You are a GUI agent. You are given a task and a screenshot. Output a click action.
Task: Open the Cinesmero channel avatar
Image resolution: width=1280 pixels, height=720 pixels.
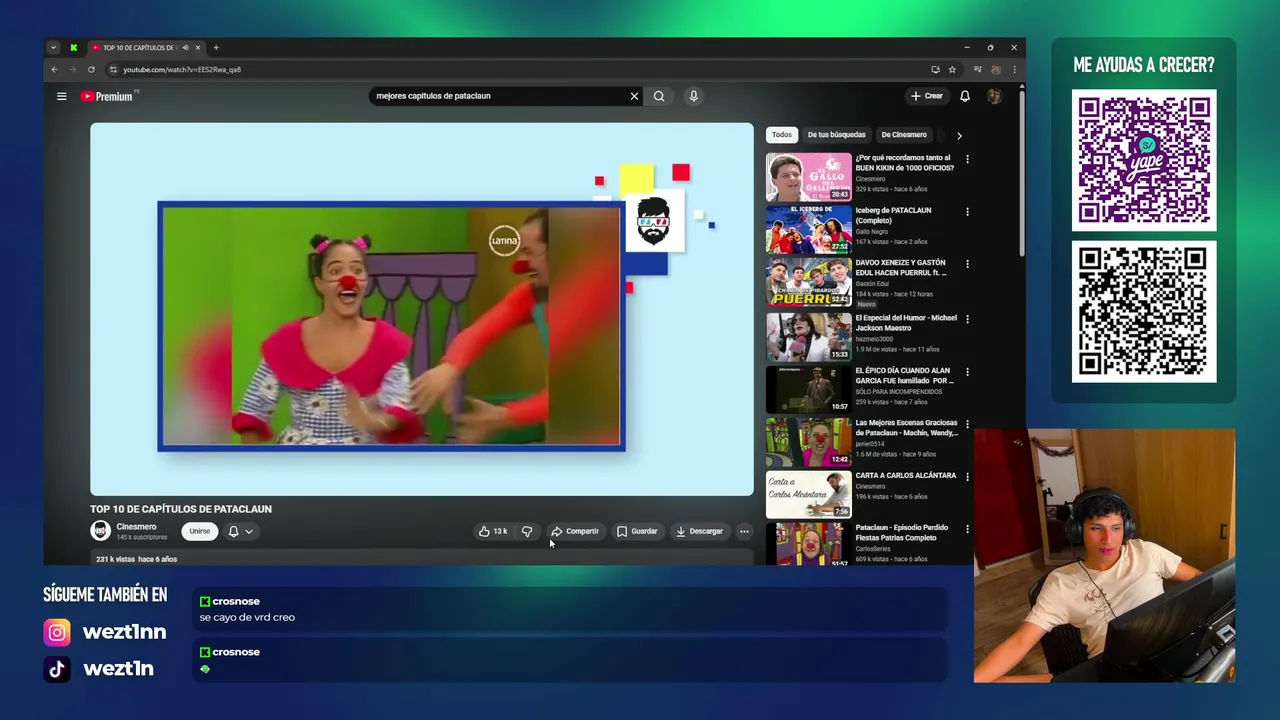(100, 531)
